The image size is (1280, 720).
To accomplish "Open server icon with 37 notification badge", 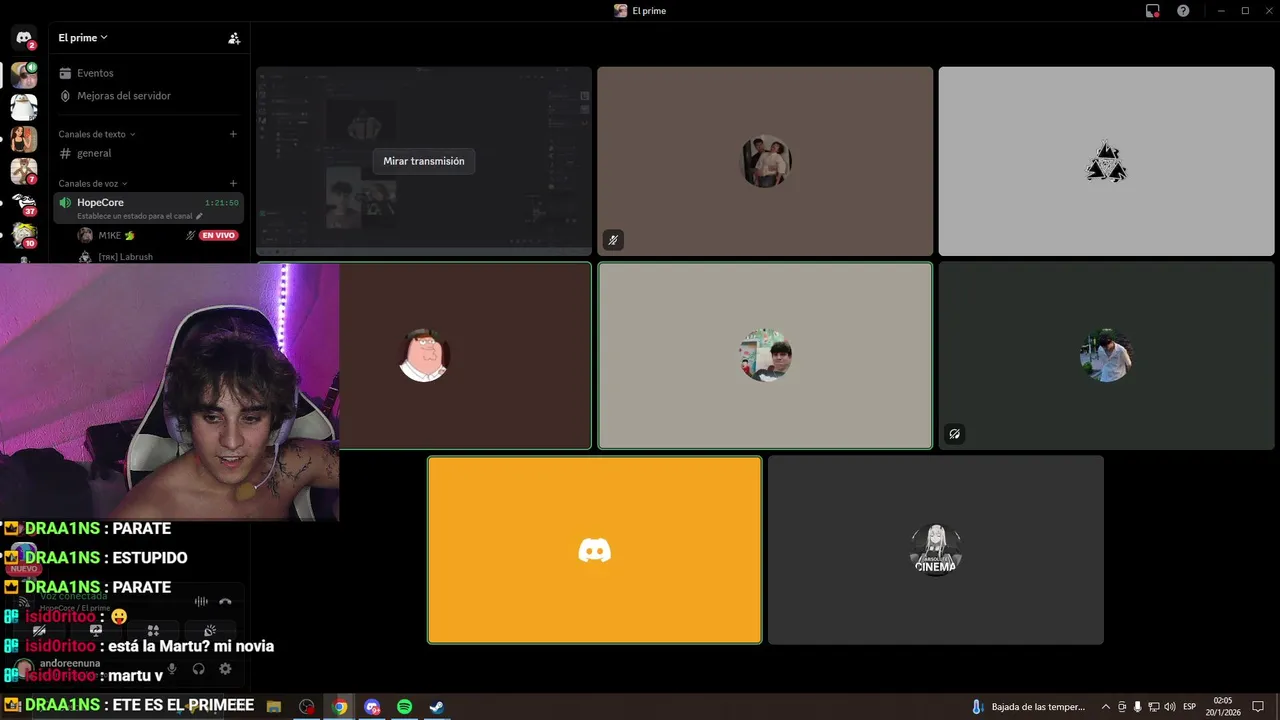I will [24, 203].
